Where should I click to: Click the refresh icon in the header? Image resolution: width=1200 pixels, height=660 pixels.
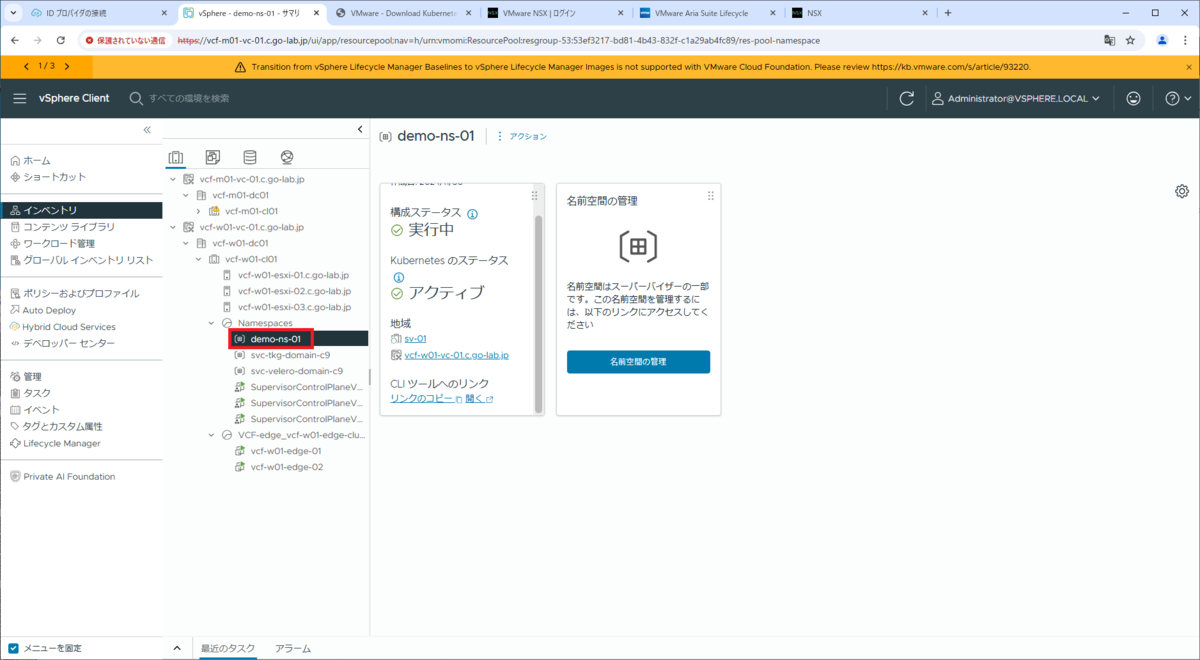pyautogui.click(x=907, y=98)
